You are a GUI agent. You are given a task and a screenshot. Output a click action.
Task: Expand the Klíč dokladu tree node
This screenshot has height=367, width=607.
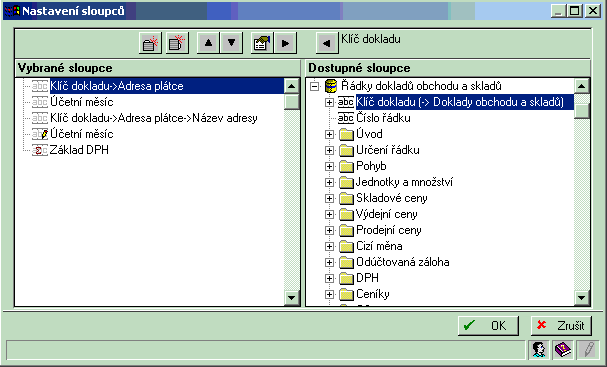tap(329, 102)
